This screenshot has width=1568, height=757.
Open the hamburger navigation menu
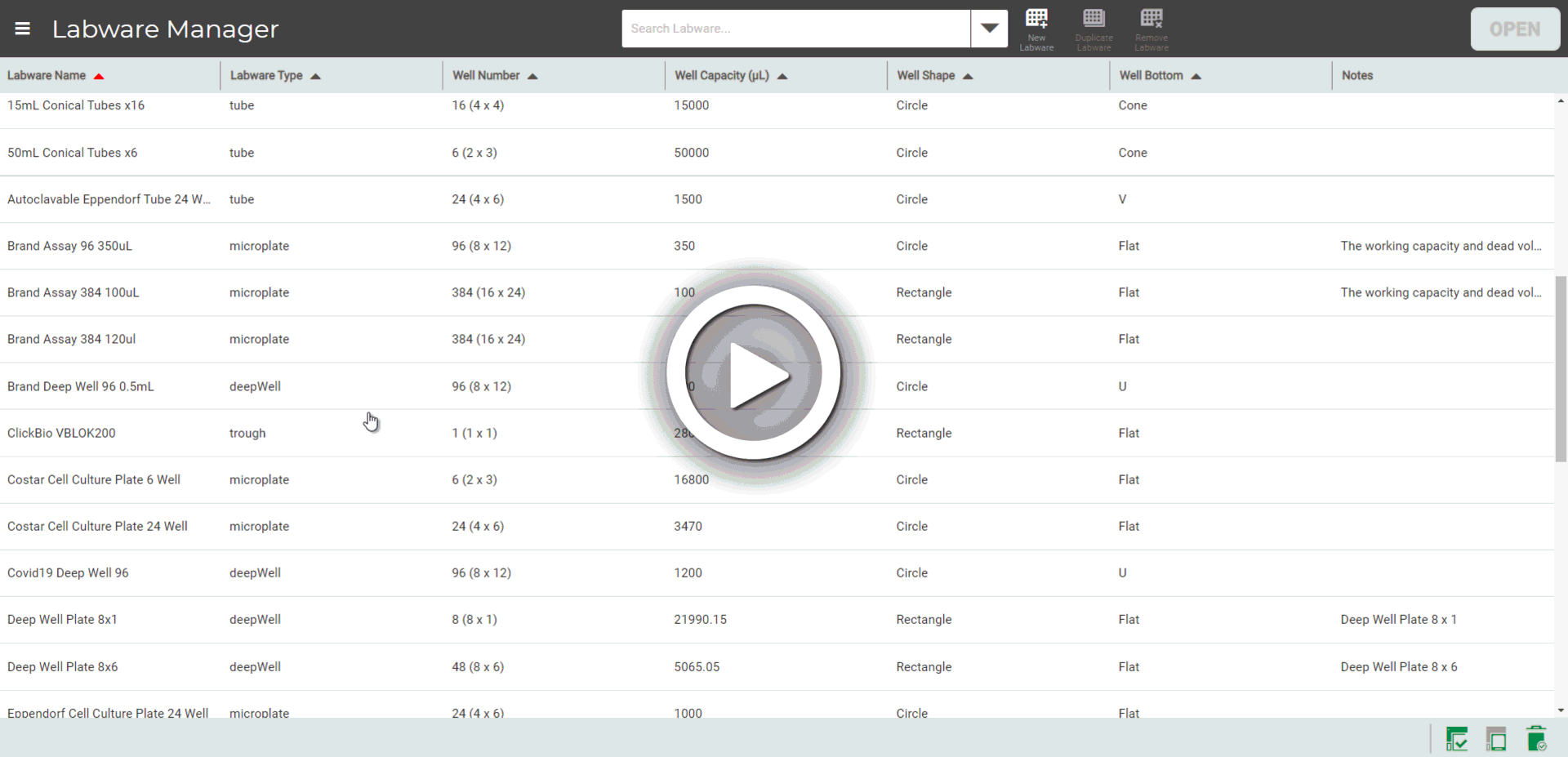point(23,29)
